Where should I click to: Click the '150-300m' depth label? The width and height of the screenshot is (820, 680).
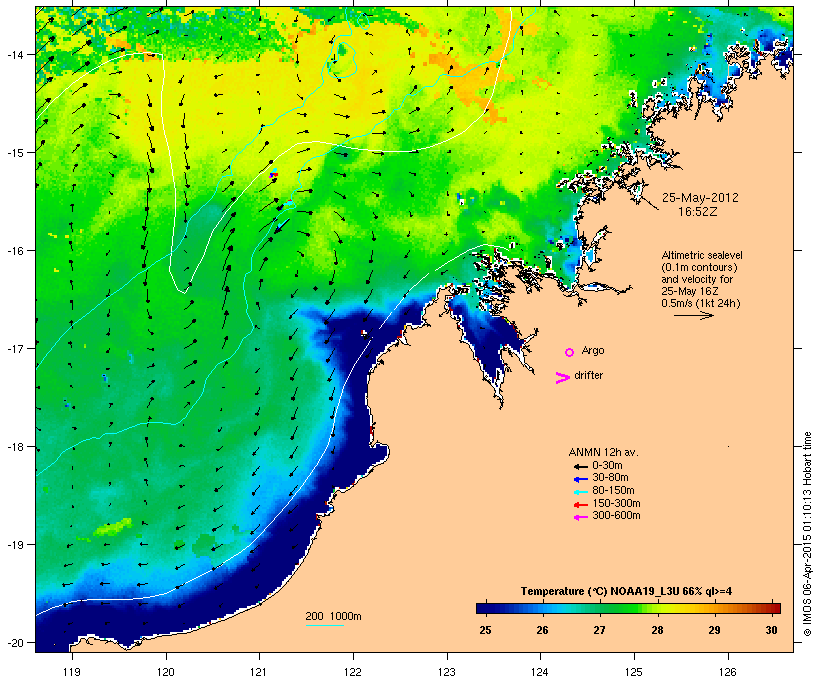[616, 503]
